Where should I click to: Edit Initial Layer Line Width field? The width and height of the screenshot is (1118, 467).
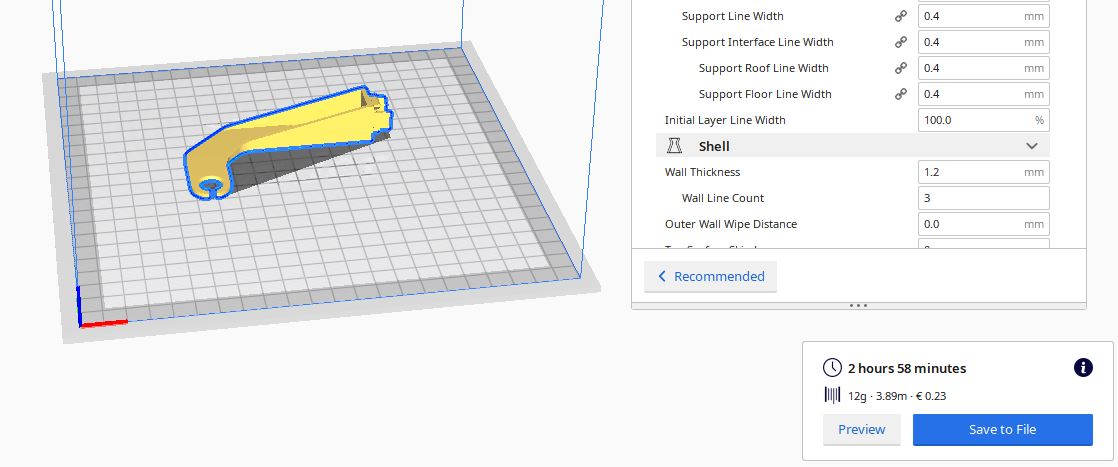point(983,120)
